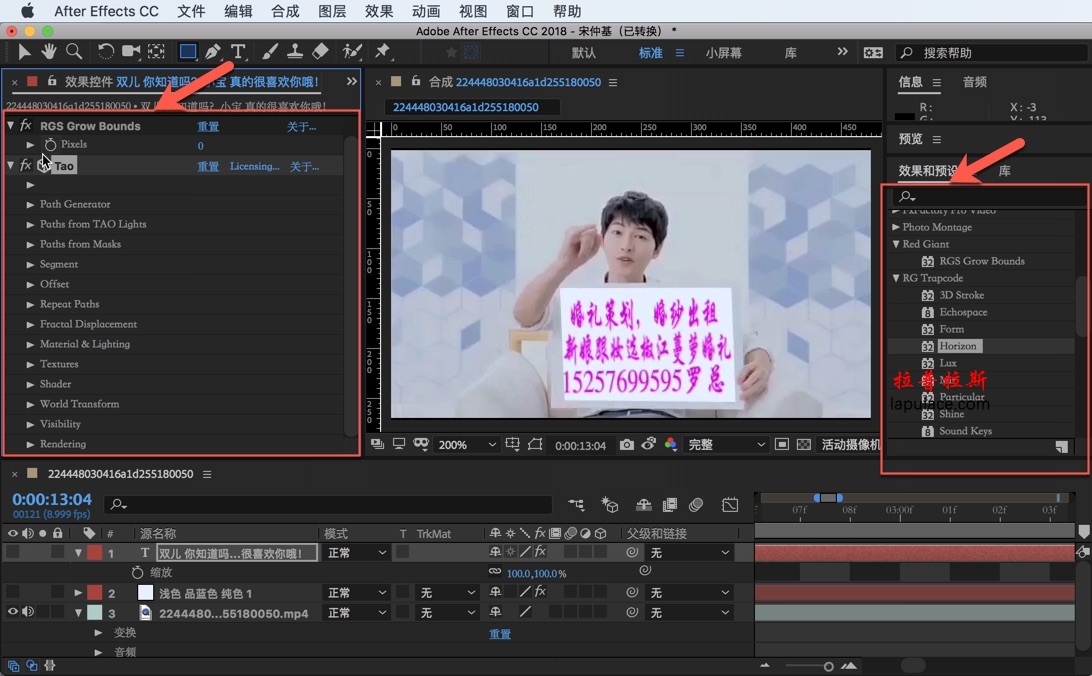
Task: Switch to the 音频 panel tab
Action: click(x=974, y=82)
